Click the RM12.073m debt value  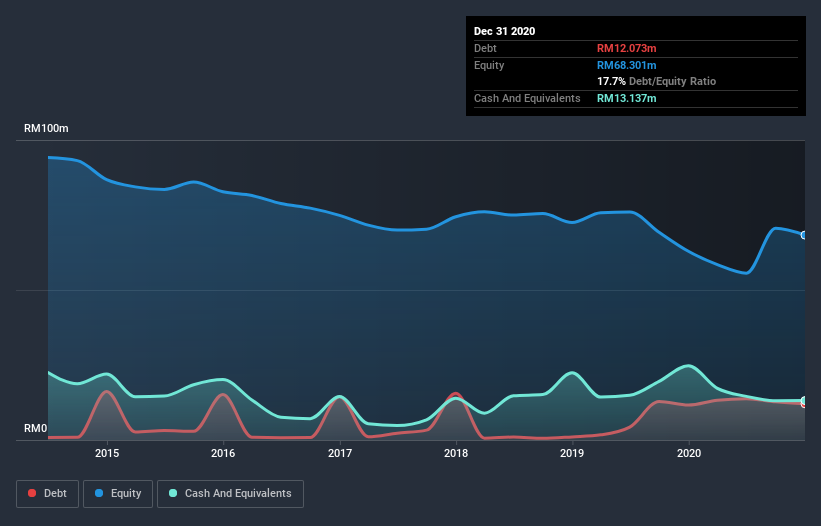coord(626,48)
